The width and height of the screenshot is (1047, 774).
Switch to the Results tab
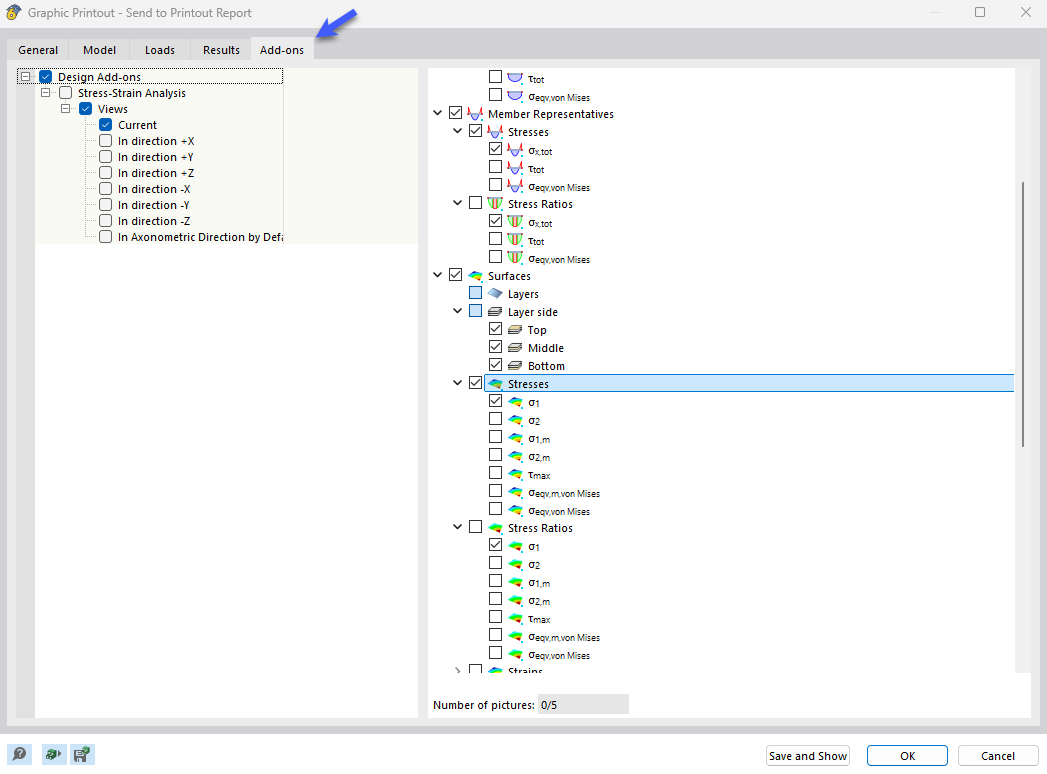[220, 49]
